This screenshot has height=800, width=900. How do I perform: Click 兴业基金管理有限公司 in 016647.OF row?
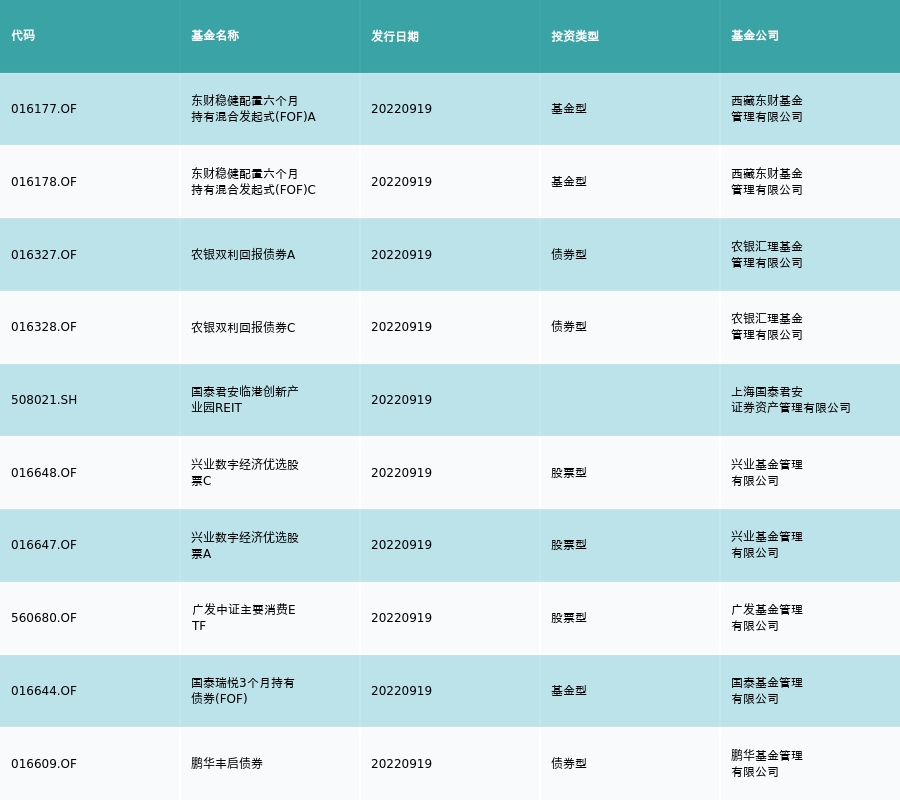click(x=767, y=545)
